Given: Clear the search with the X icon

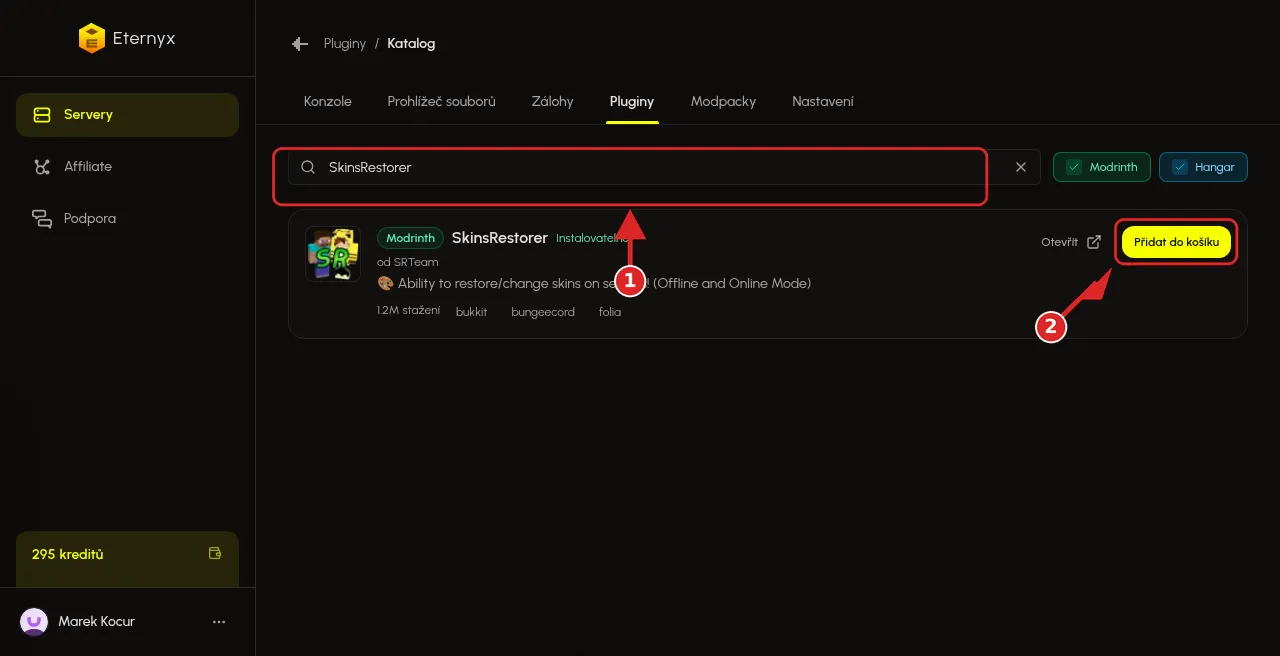Looking at the screenshot, I should (x=1021, y=167).
